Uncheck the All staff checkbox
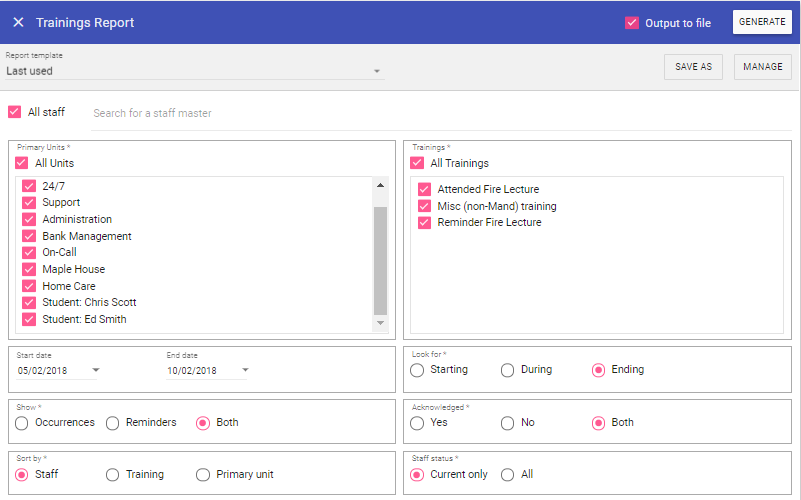 coord(14,112)
